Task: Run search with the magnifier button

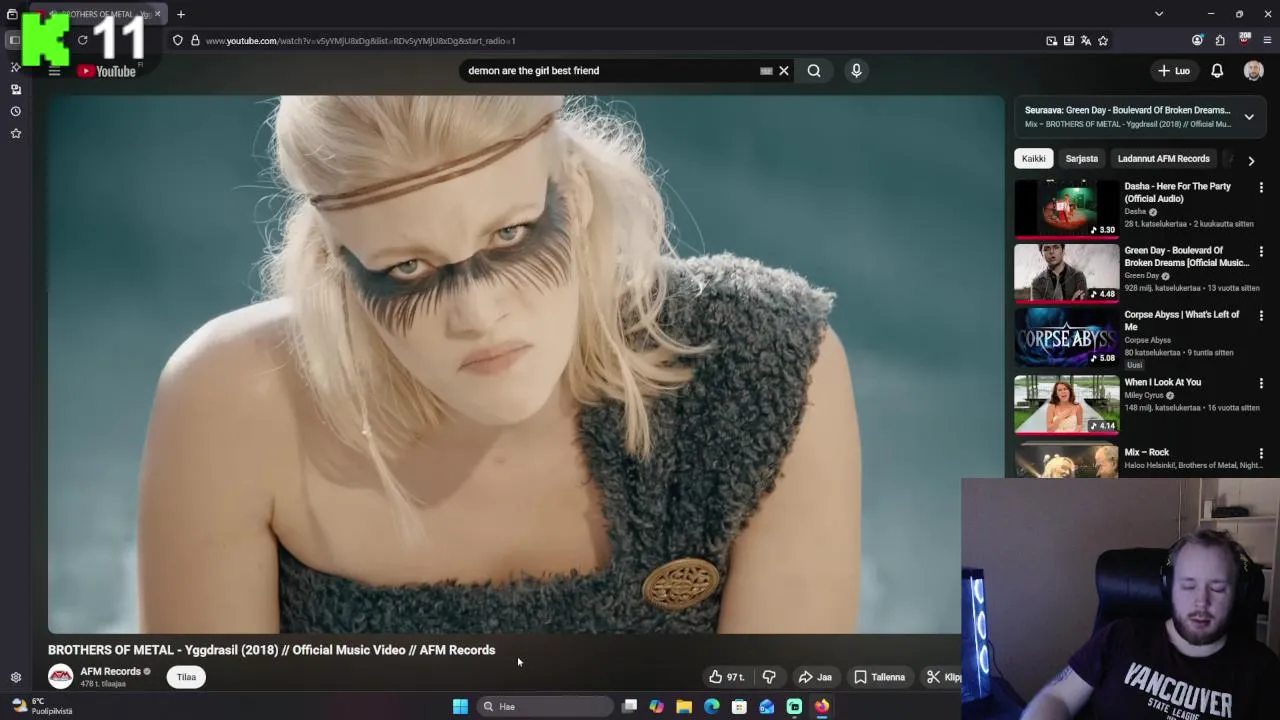Action: click(814, 71)
